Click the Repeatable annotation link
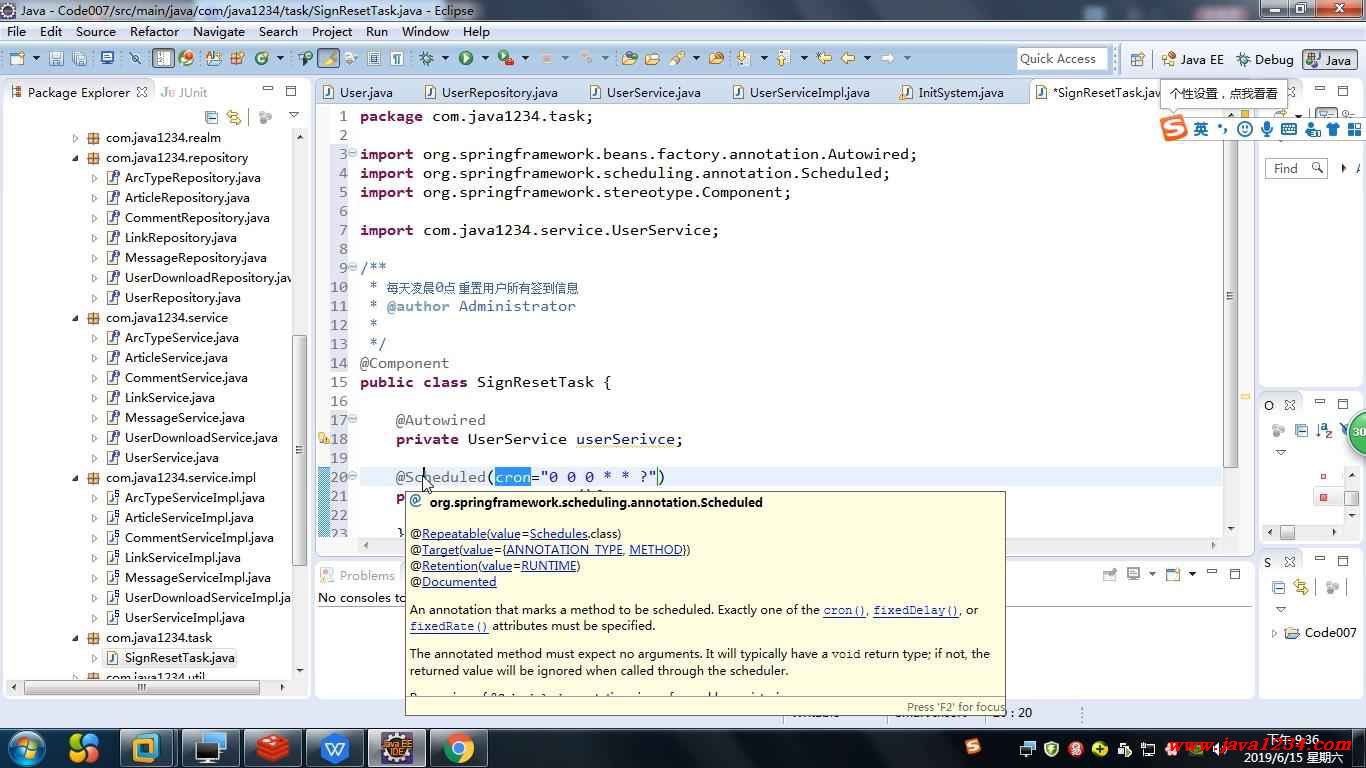 tap(454, 534)
